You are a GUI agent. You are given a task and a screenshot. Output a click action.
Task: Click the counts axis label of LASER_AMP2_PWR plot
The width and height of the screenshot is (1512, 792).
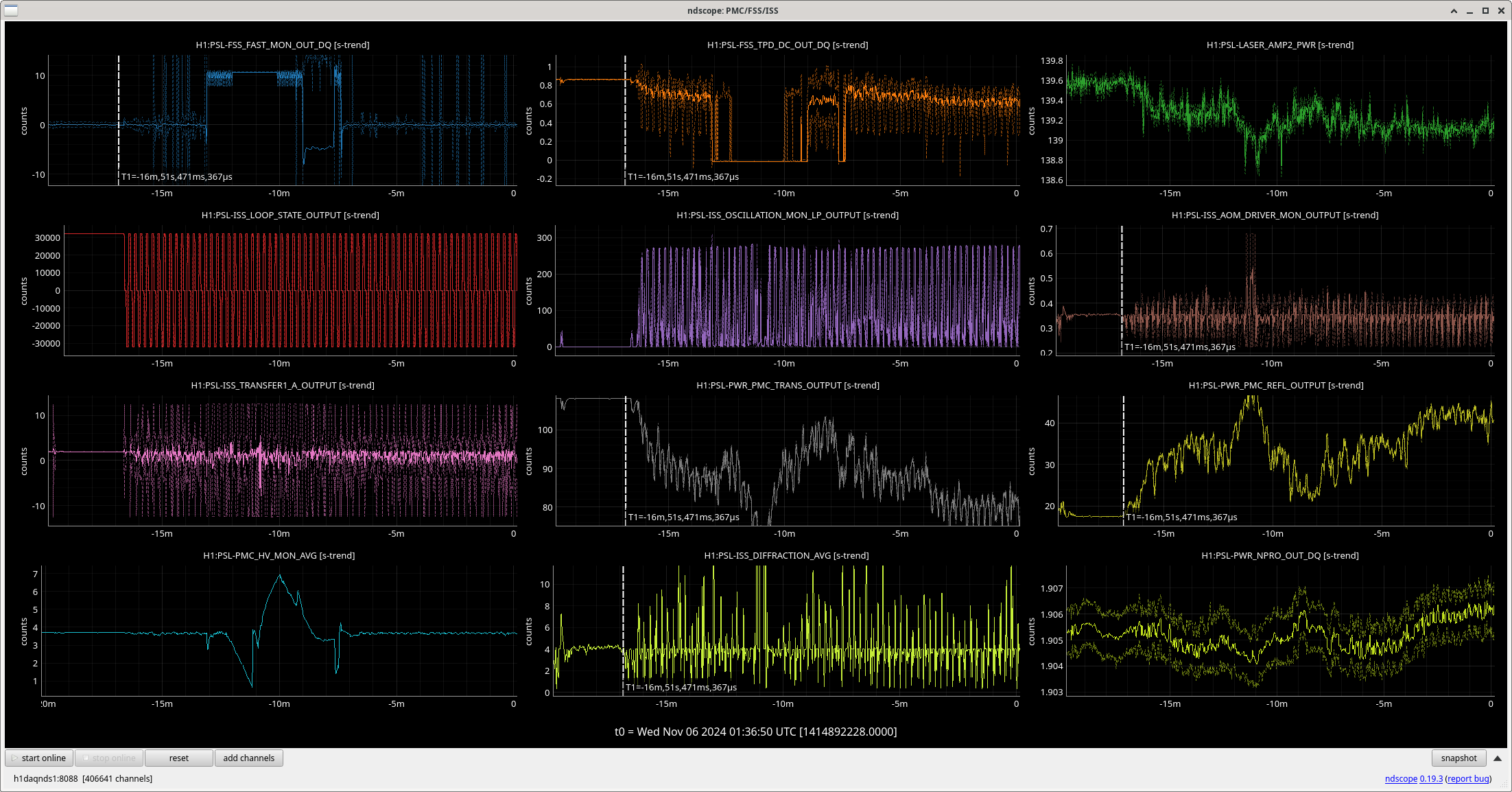[x=1031, y=121]
